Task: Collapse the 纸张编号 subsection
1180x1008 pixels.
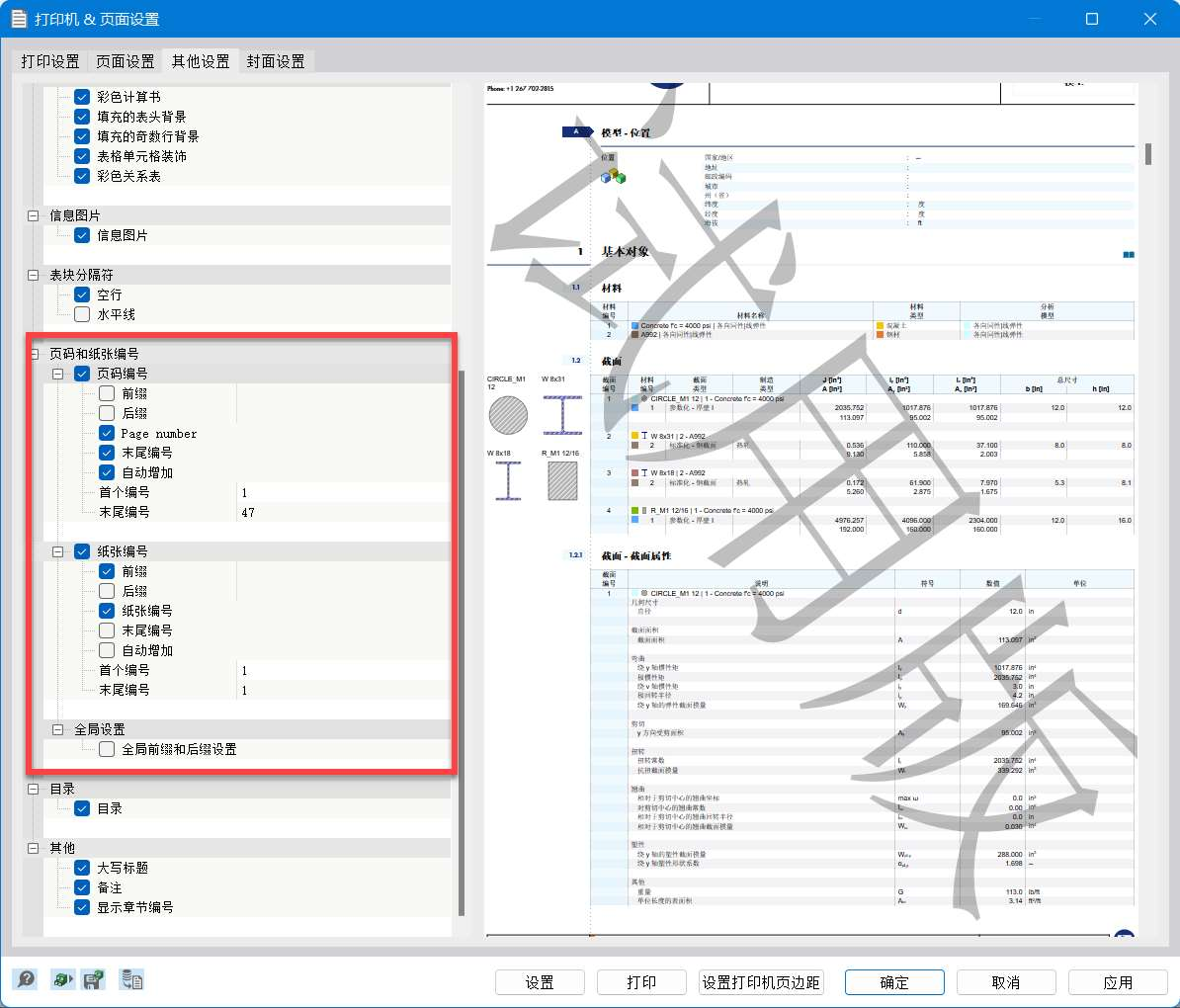Action: (x=57, y=551)
